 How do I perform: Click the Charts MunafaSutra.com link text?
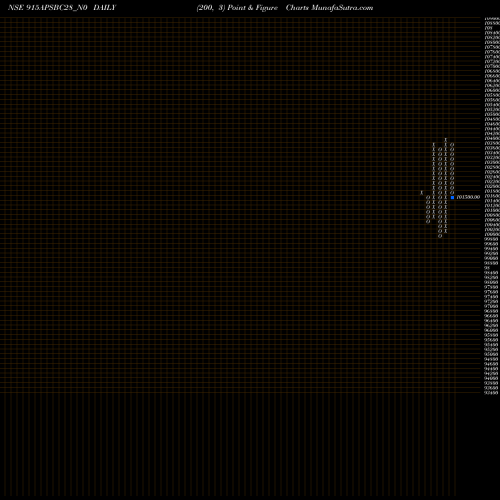point(329,8)
